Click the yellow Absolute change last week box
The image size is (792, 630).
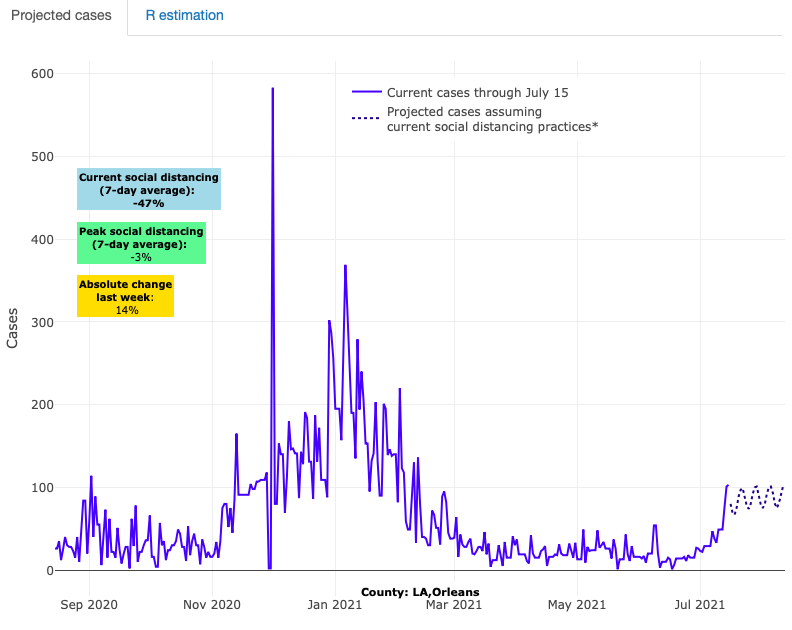point(126,296)
